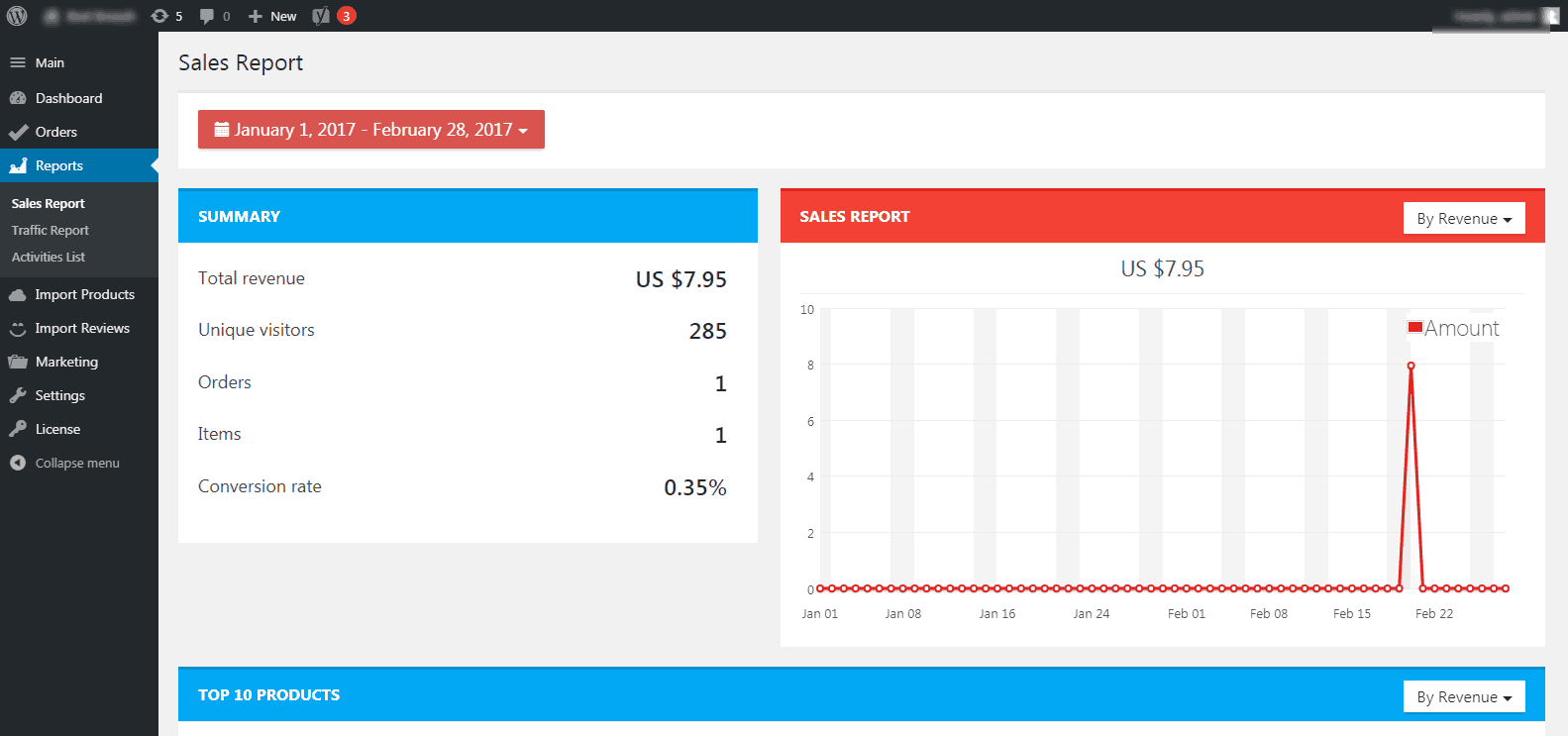Open the date range picker dropdown
1568x736 pixels.
click(371, 130)
